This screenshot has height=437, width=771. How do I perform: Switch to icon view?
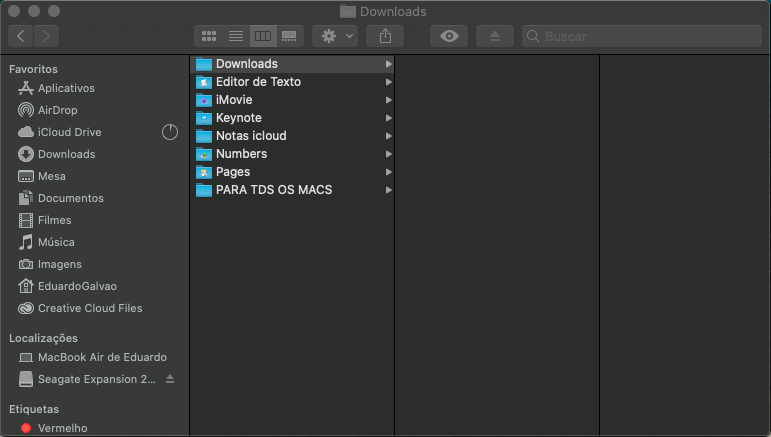[x=209, y=36]
